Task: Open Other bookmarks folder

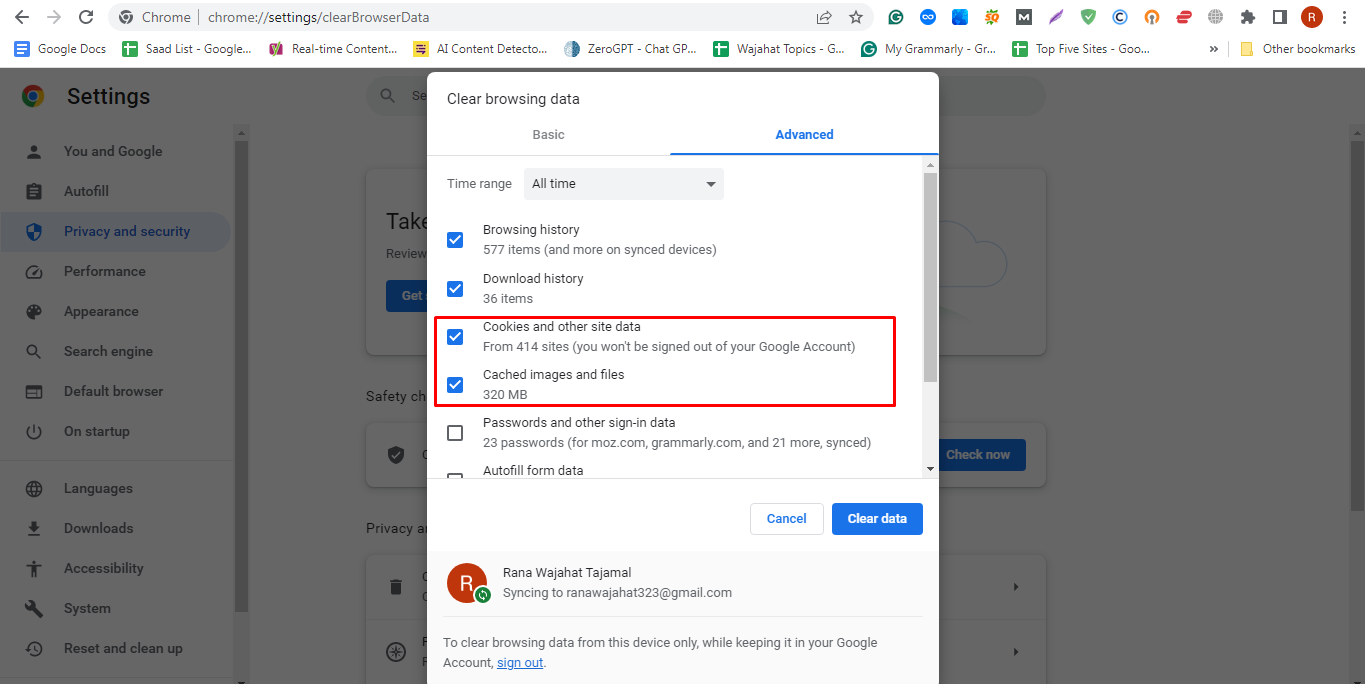Action: 1298,48
